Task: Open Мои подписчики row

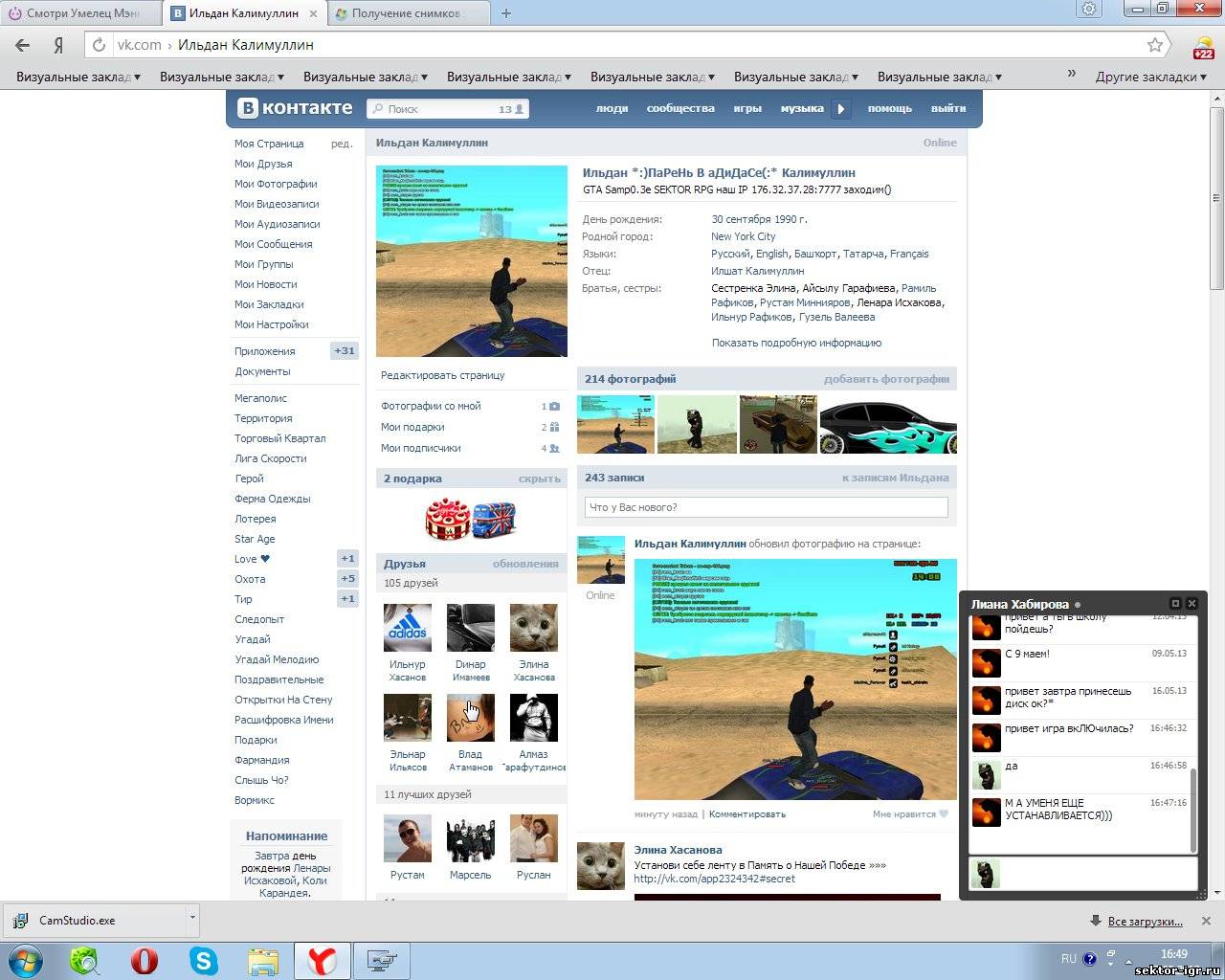Action: point(470,448)
